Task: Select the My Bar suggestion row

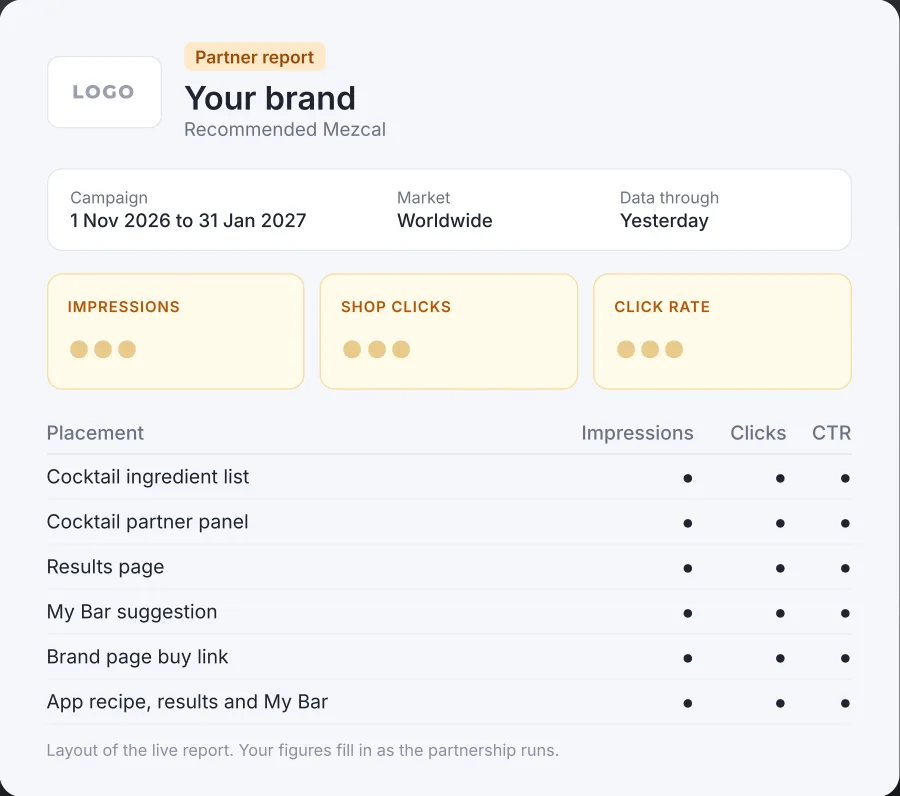Action: [x=449, y=612]
